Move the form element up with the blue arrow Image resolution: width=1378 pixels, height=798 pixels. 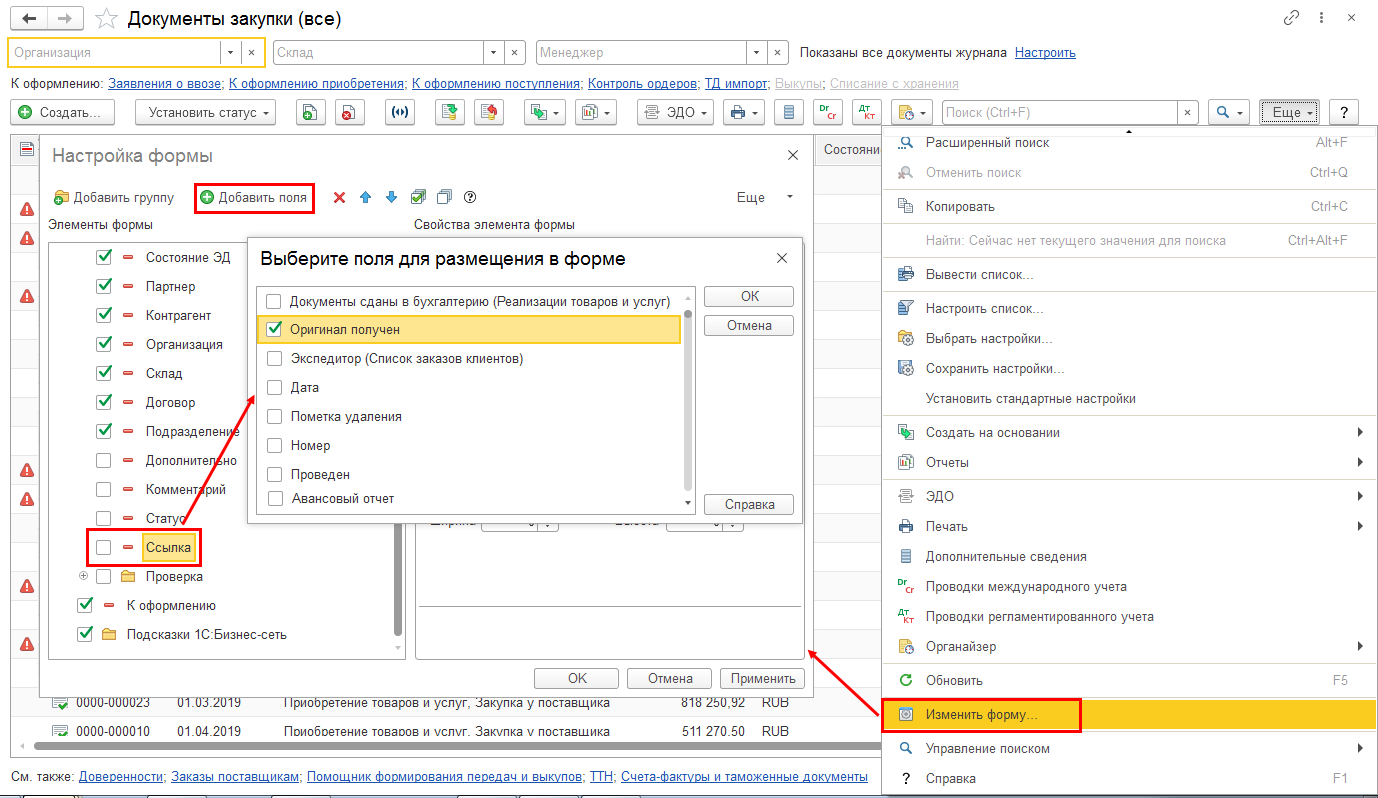tap(365, 197)
